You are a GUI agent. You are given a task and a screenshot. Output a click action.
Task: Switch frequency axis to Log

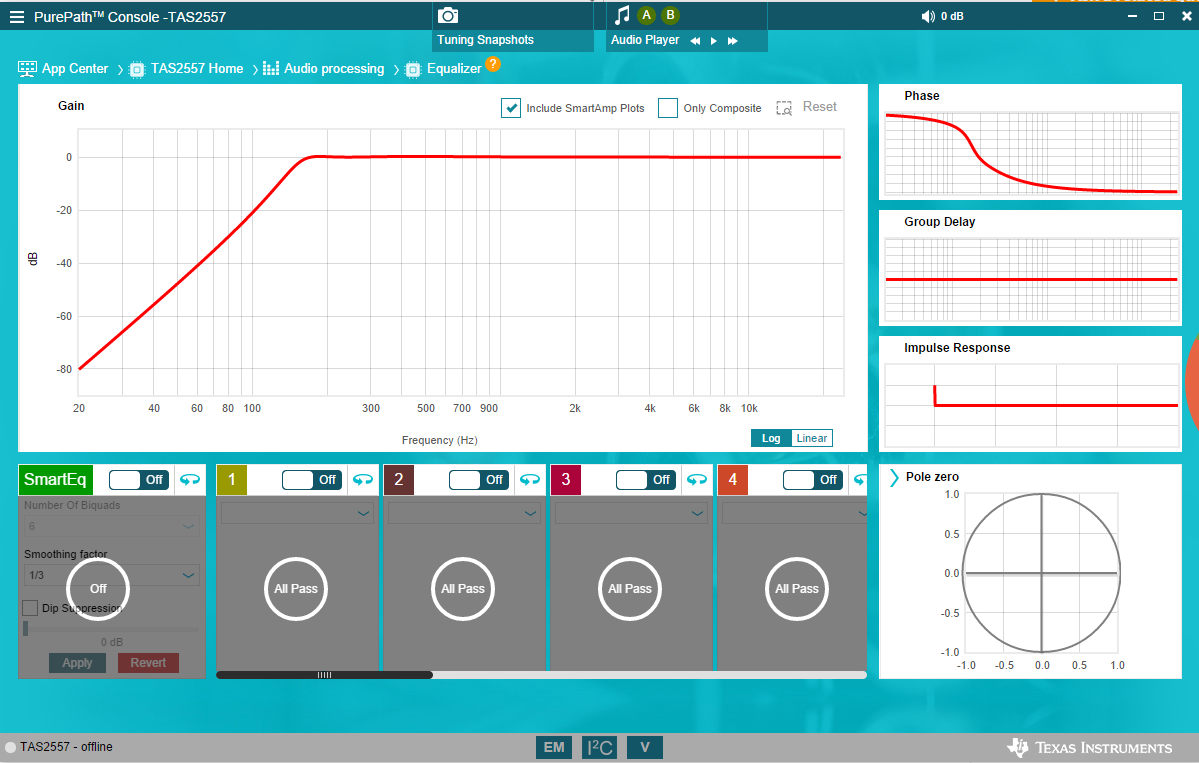[x=771, y=438]
